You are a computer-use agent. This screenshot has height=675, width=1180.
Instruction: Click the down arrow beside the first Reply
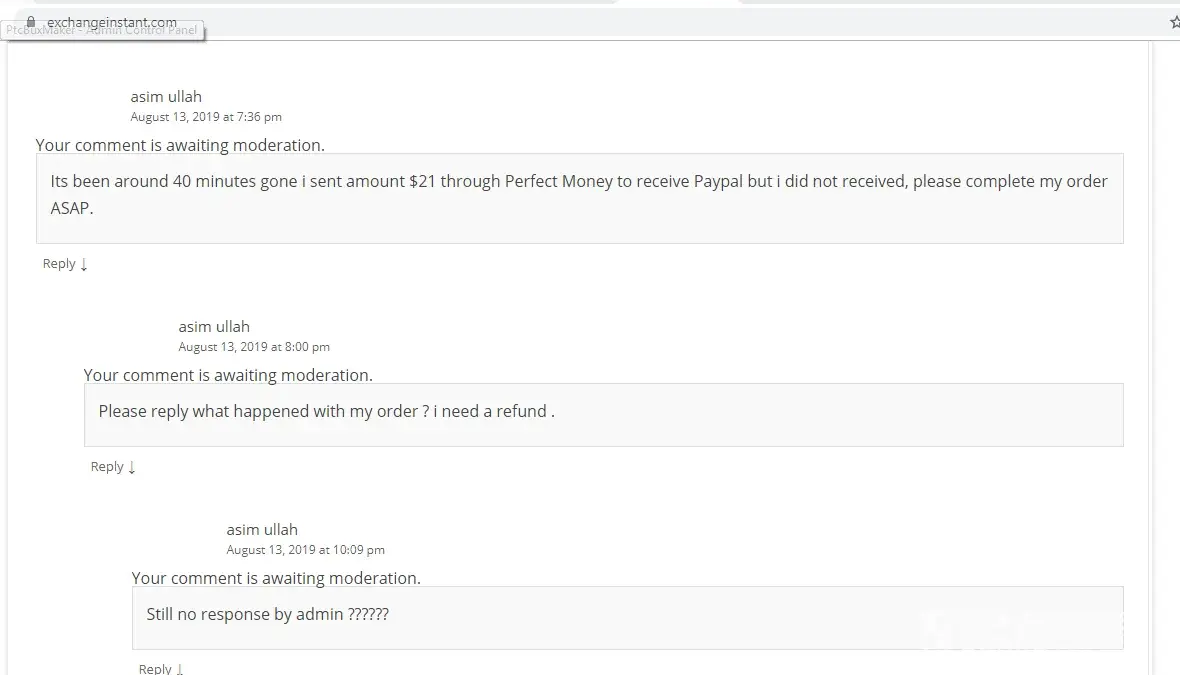pyautogui.click(x=84, y=264)
